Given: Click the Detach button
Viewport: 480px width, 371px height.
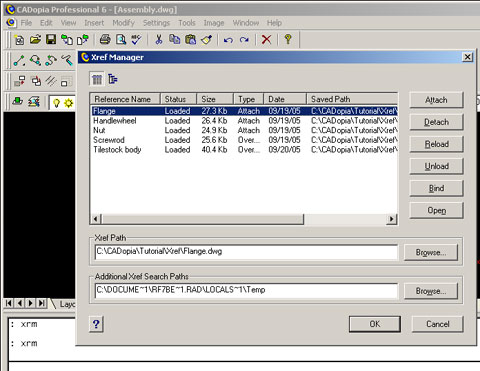Looking at the screenshot, I should click(436, 122).
